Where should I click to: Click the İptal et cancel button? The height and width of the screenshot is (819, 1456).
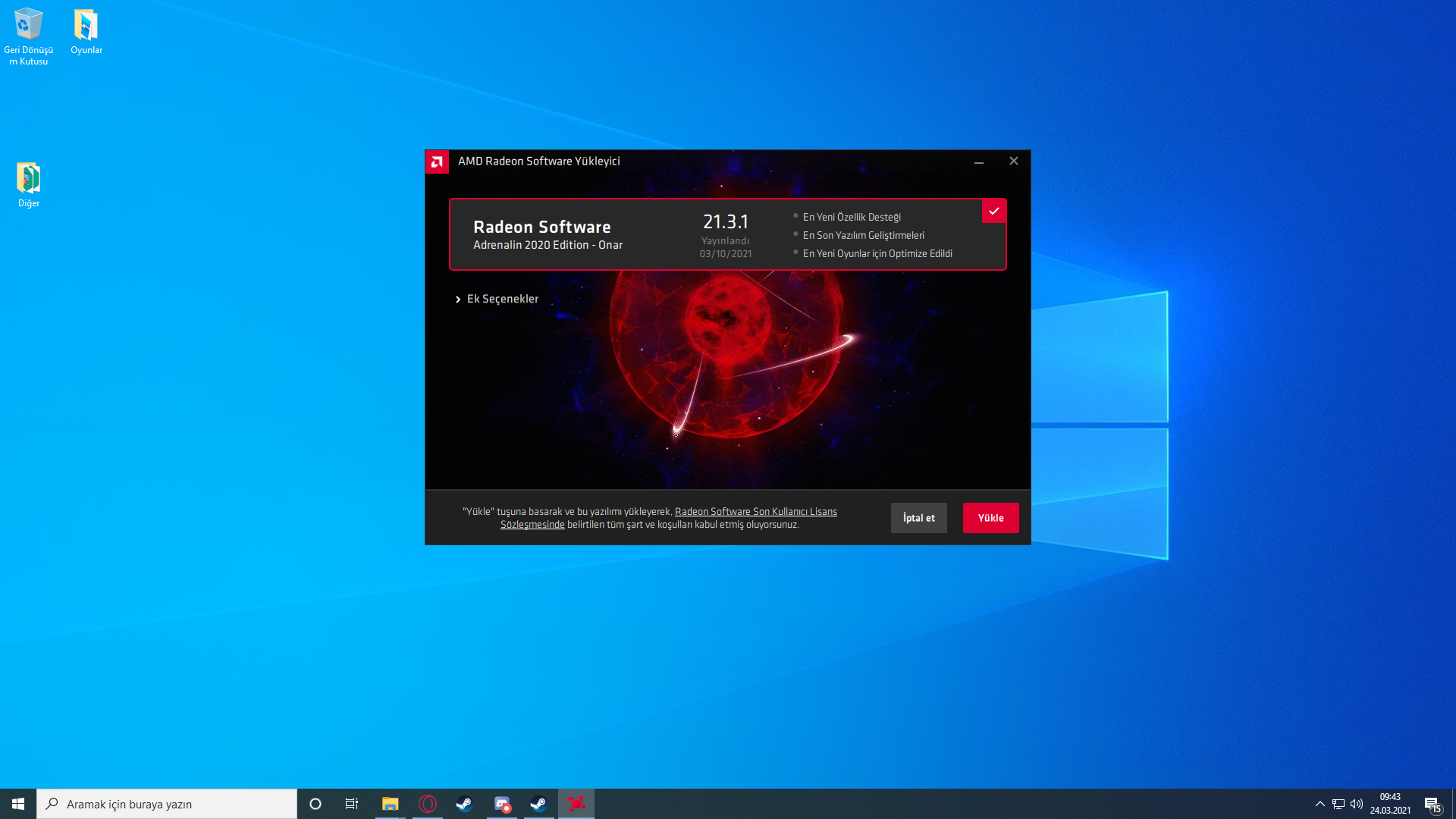[x=918, y=518]
